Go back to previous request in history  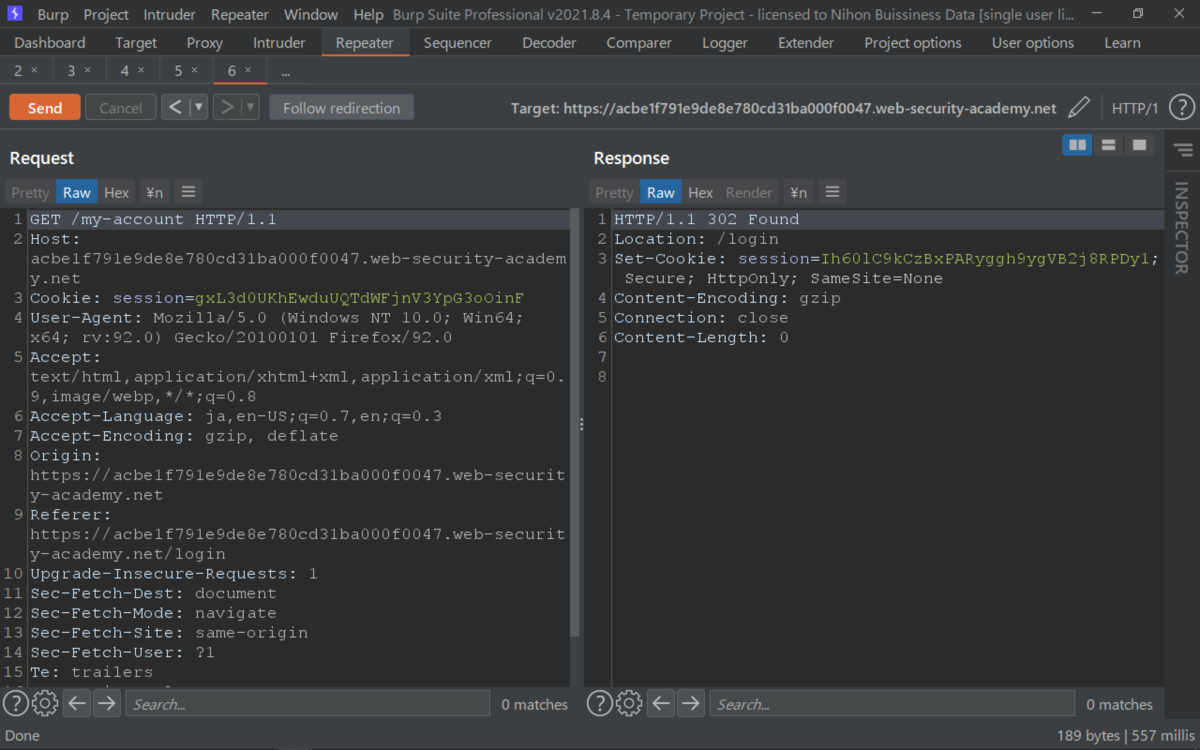pyautogui.click(x=175, y=107)
